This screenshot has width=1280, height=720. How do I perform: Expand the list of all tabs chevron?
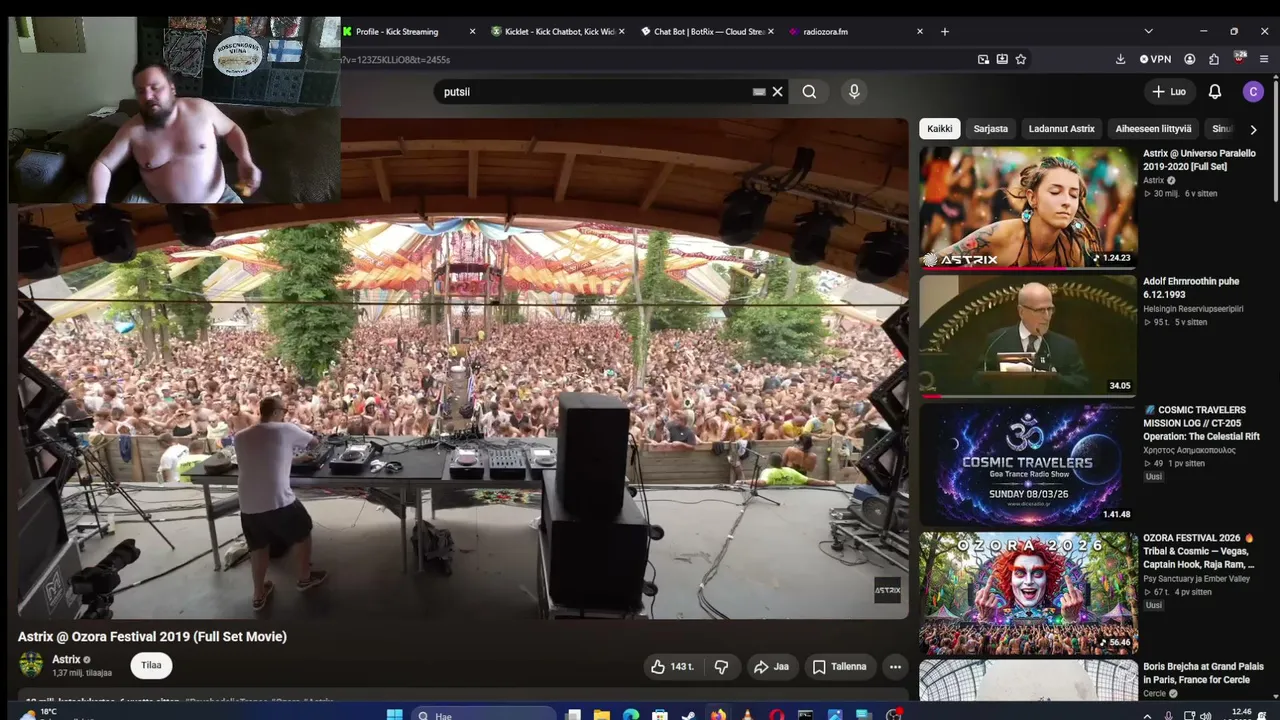pyautogui.click(x=1148, y=31)
